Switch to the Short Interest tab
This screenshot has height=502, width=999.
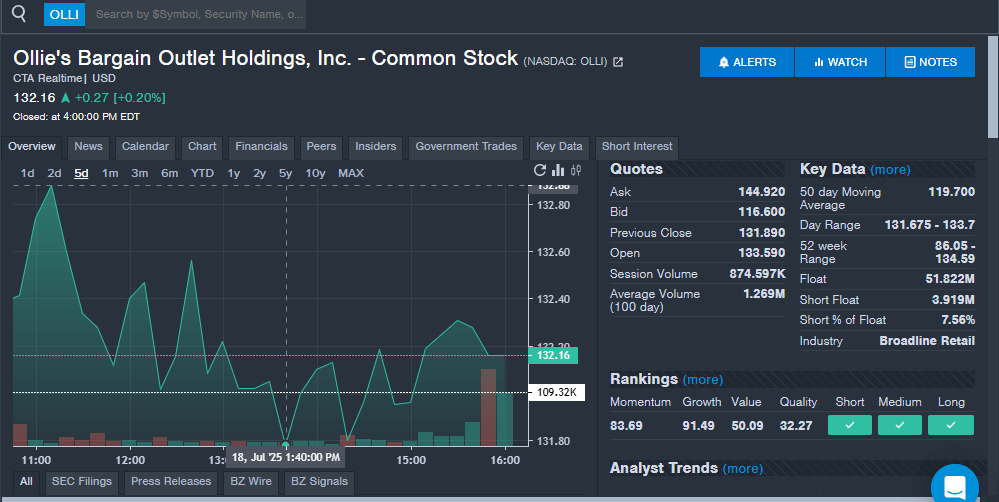tap(637, 147)
